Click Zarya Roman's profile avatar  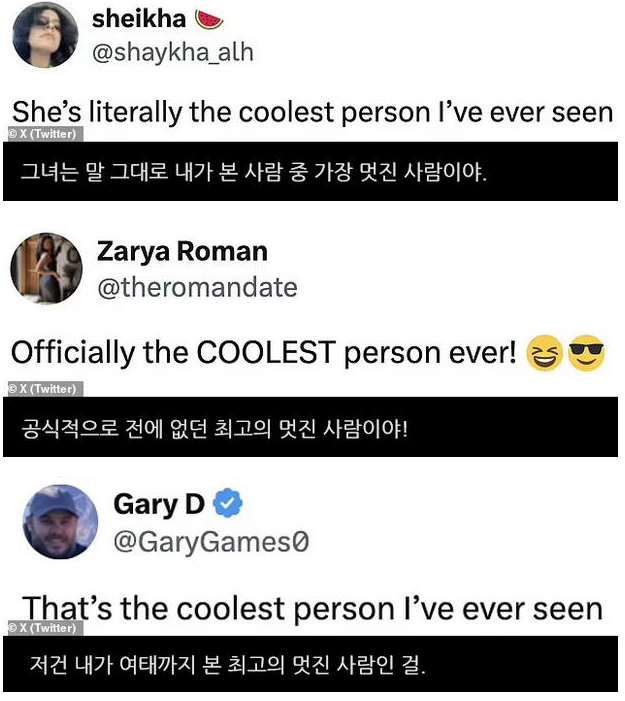pyautogui.click(x=46, y=268)
